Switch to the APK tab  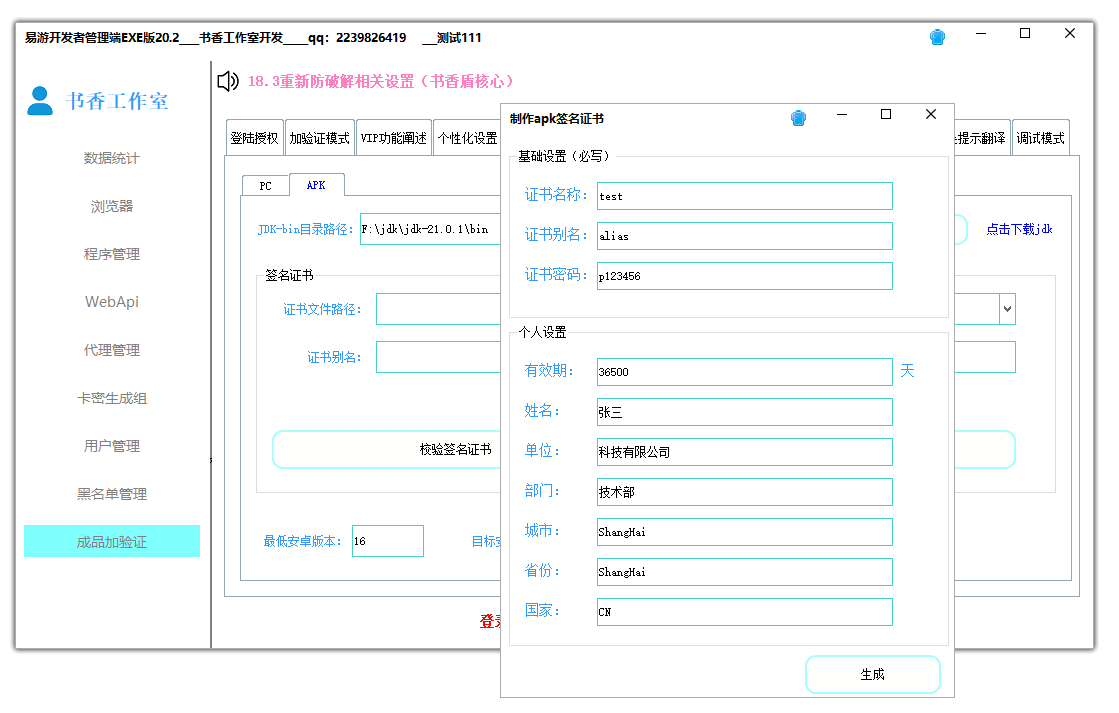[318, 185]
